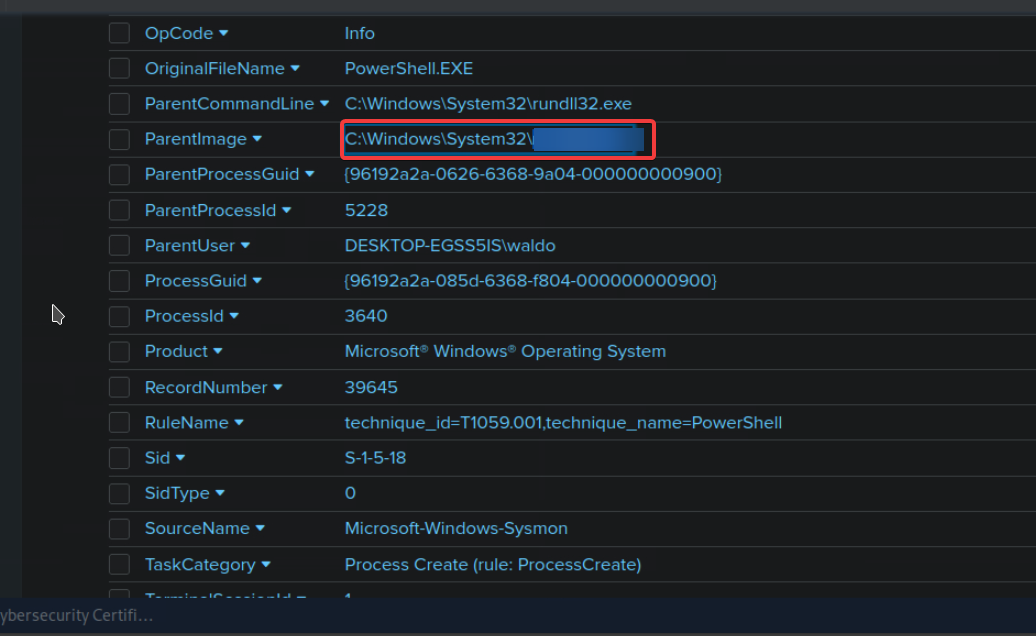Screen dimensions: 1036x636
Task: Tick the ParentUser field checkbox
Action: pos(119,245)
